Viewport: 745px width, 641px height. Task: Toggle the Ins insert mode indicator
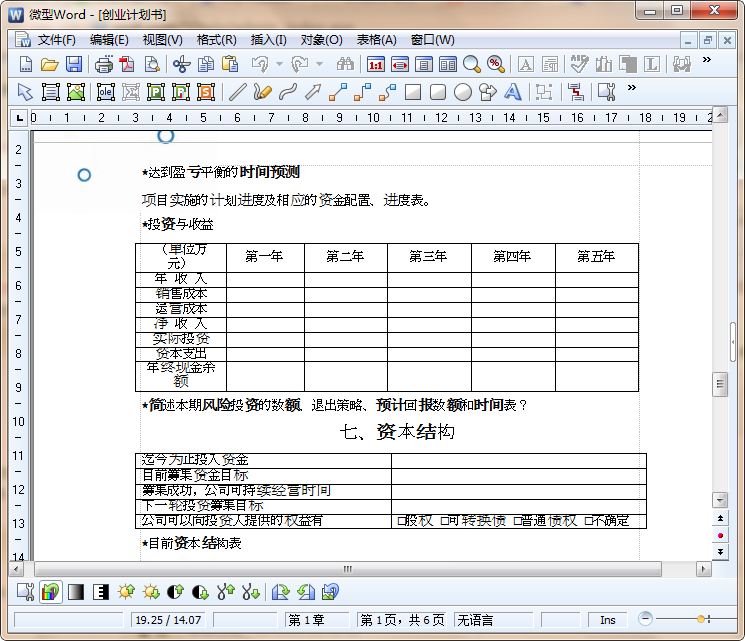click(x=608, y=620)
